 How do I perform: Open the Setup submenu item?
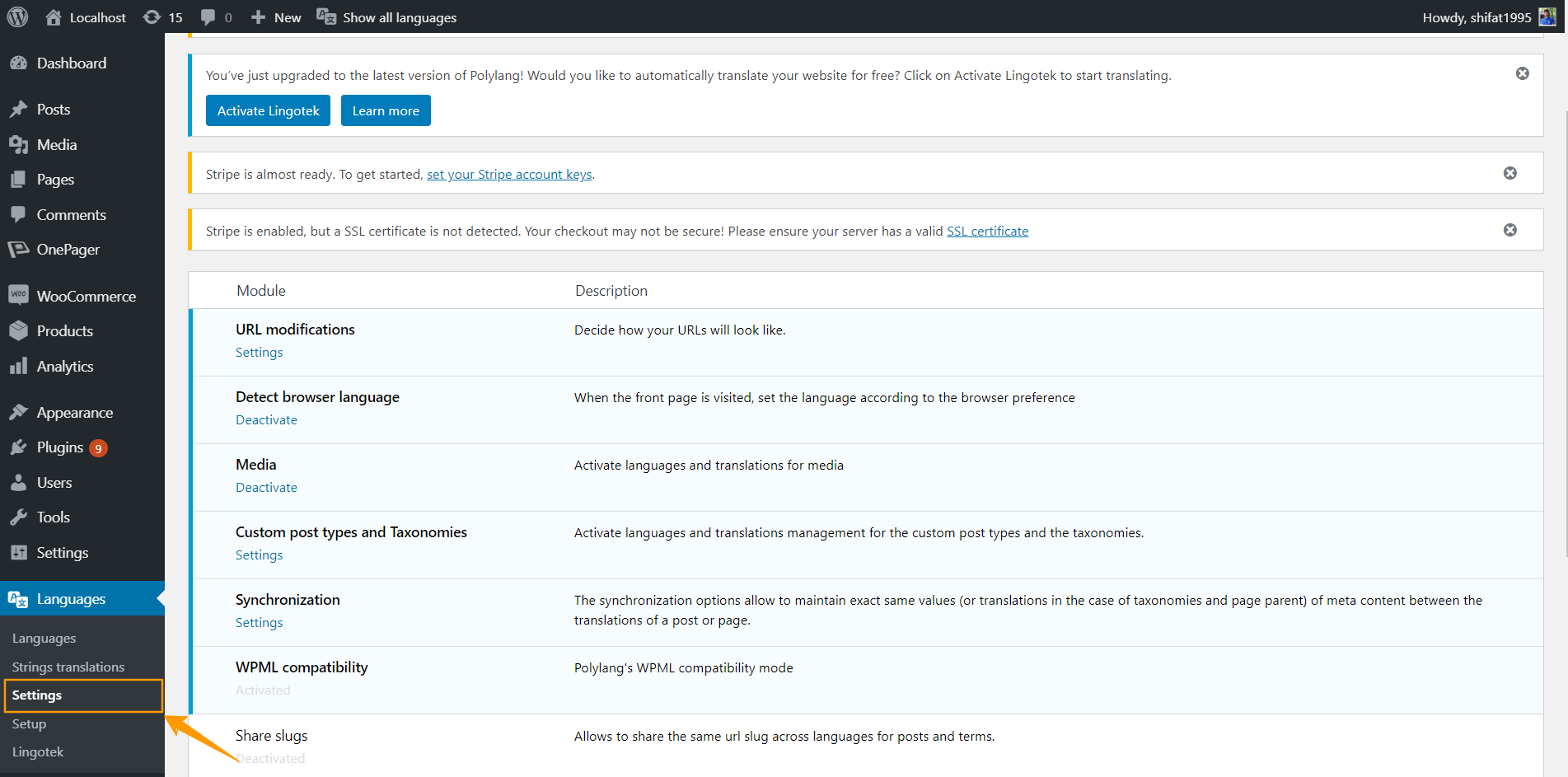(x=29, y=724)
